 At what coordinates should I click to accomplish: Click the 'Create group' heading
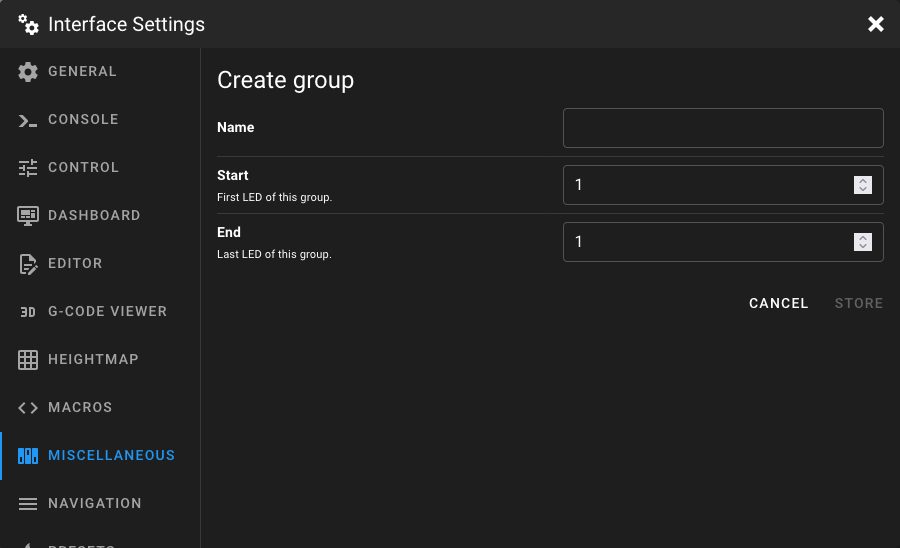(x=285, y=80)
